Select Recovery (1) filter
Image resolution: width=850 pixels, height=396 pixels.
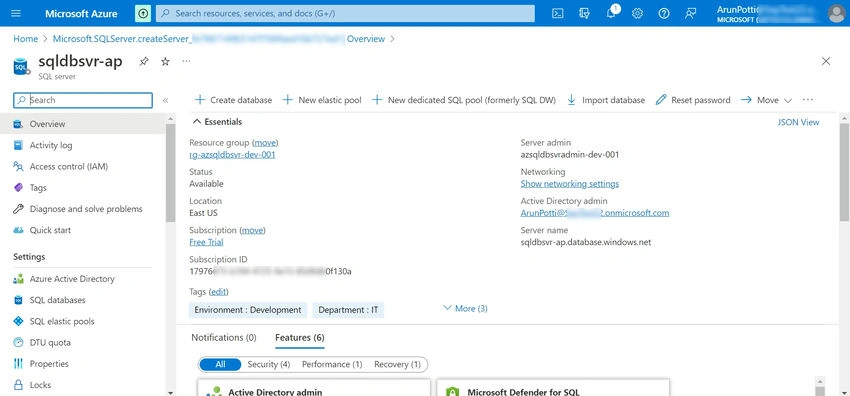click(x=397, y=365)
